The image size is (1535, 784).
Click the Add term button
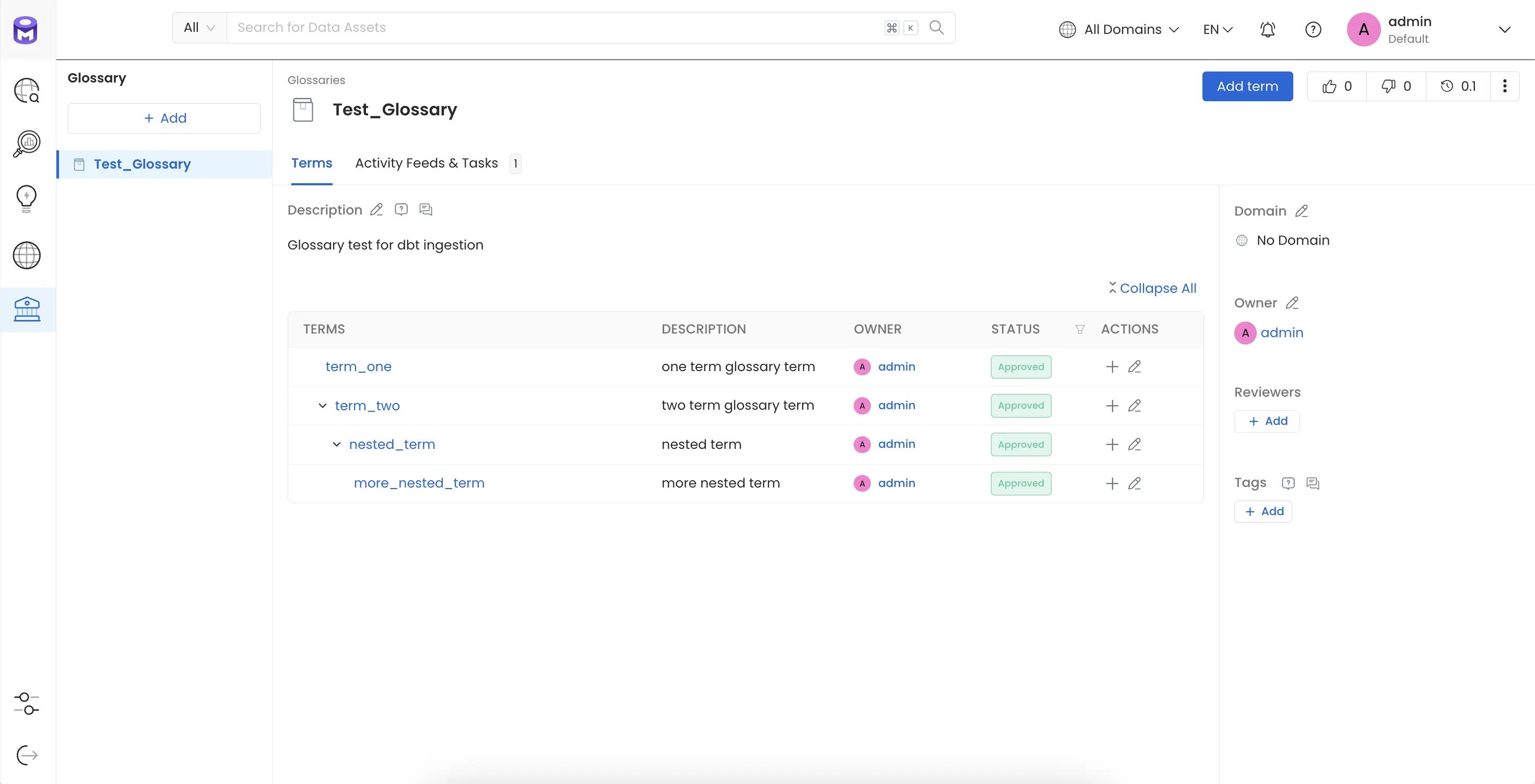1247,86
